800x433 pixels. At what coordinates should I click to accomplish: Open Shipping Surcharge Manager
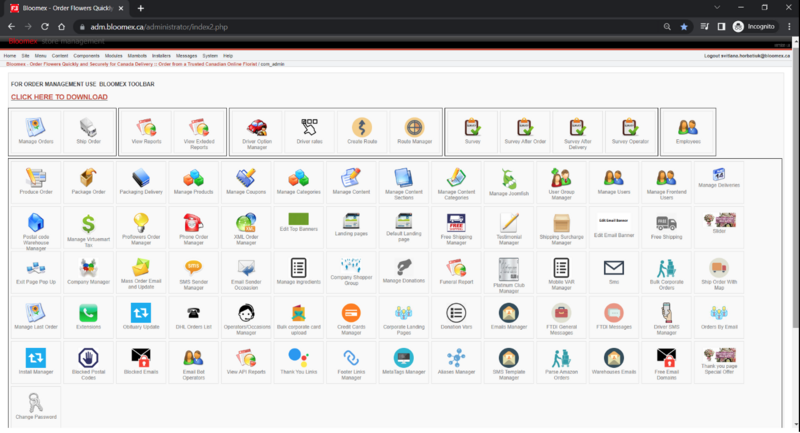(x=561, y=227)
